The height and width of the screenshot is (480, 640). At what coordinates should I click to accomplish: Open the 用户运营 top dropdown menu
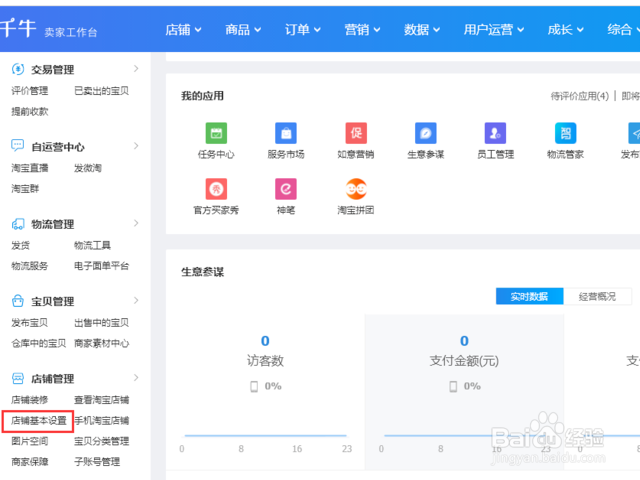click(493, 29)
